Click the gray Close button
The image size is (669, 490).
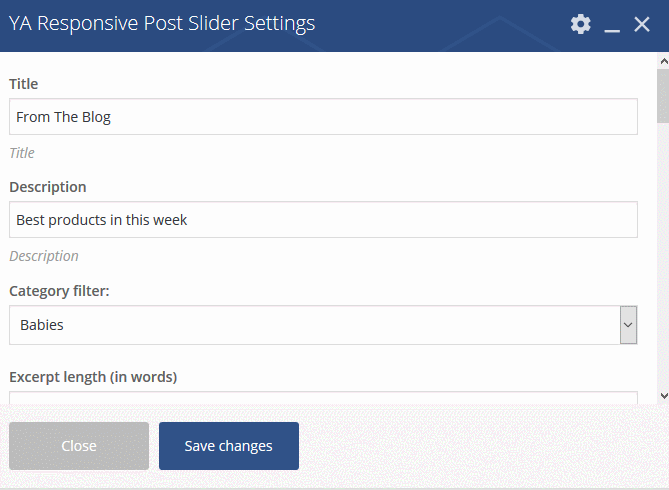[79, 446]
